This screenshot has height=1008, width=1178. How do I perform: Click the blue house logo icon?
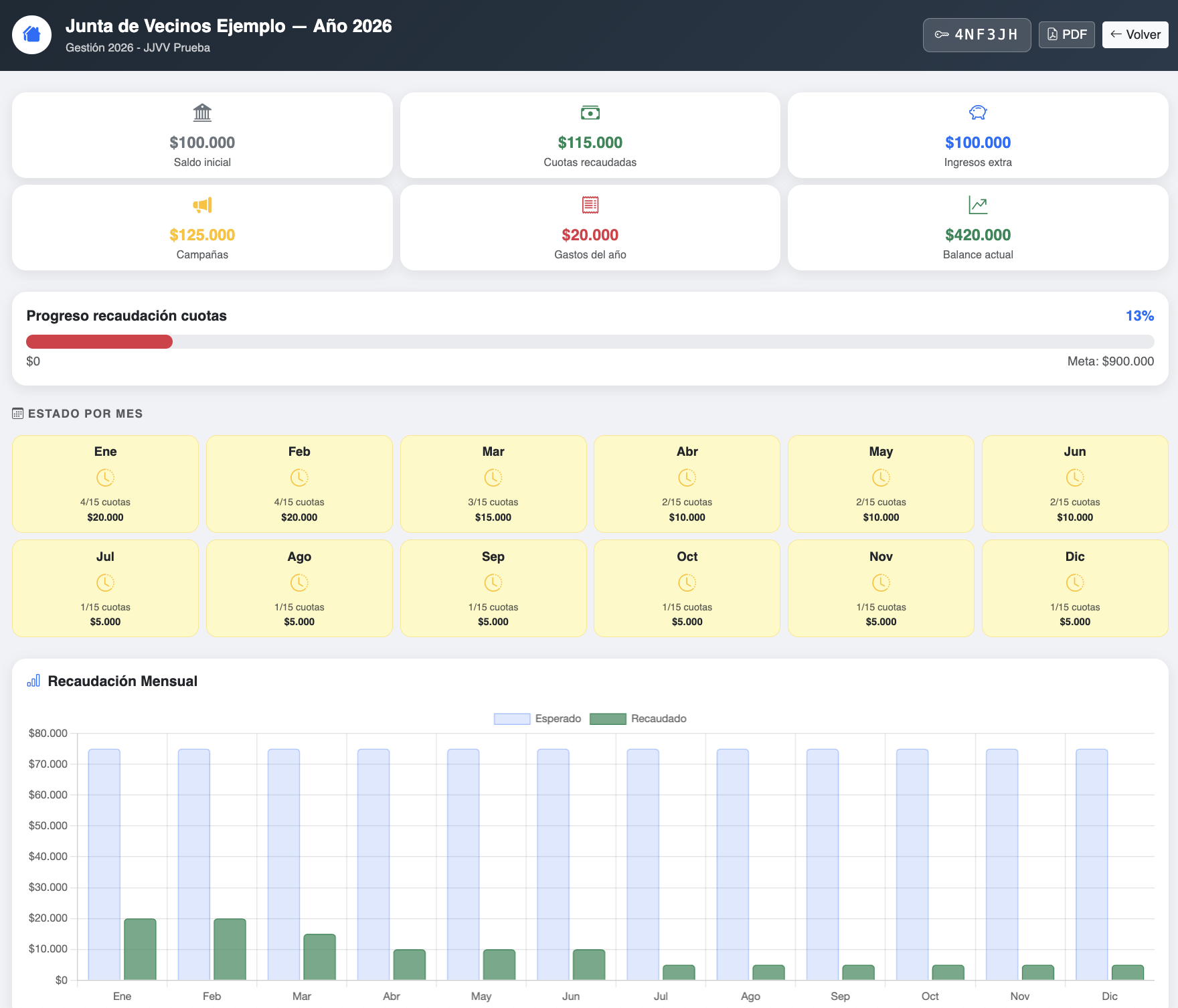click(x=31, y=35)
